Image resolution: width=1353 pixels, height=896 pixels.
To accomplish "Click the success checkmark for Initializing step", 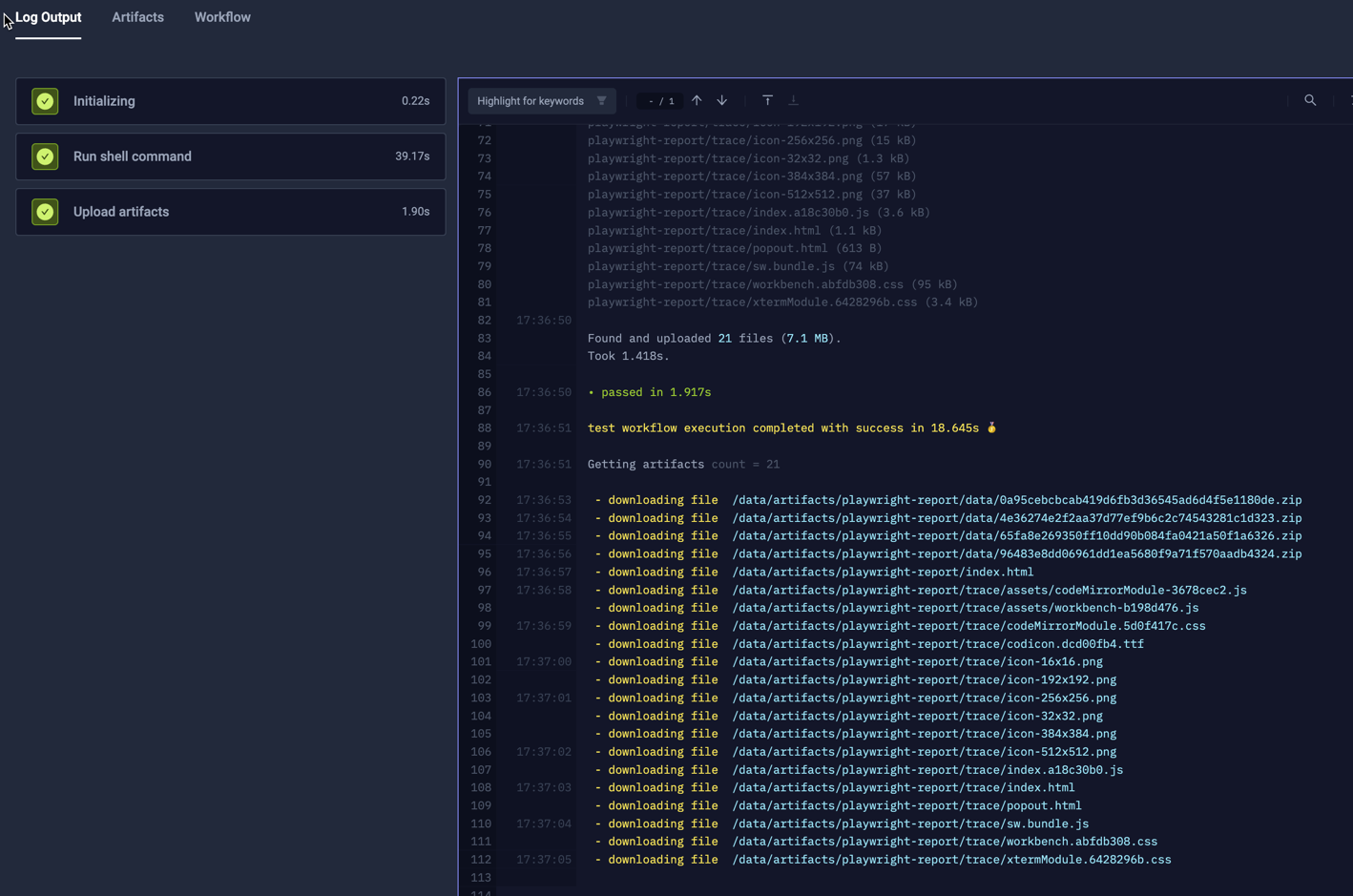I will pos(45,100).
